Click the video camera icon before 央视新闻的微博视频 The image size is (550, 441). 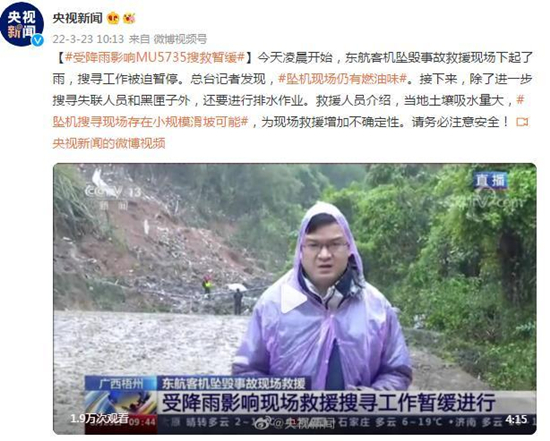pyautogui.click(x=522, y=122)
